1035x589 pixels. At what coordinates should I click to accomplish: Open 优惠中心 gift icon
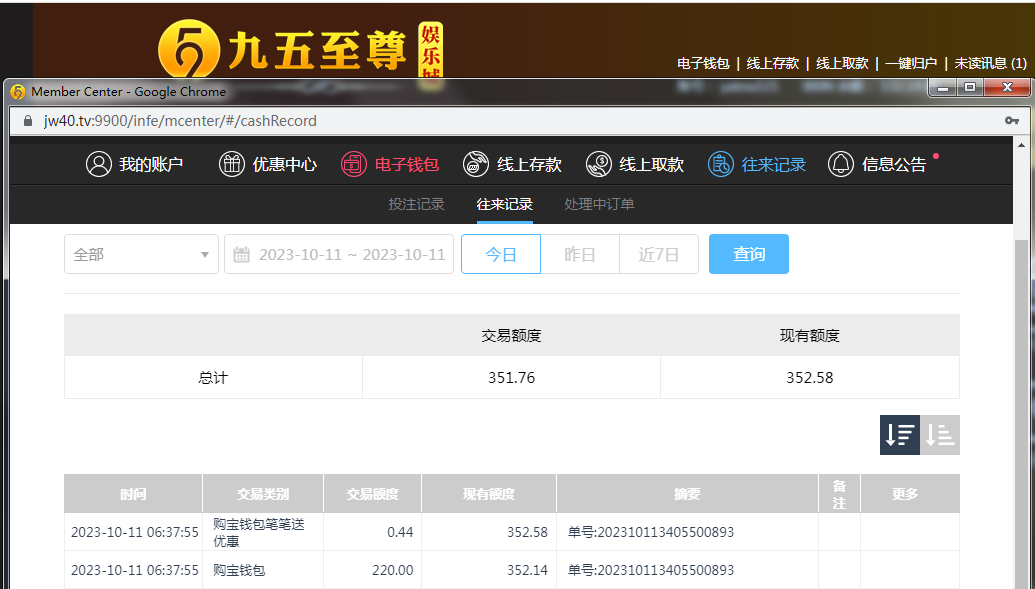tap(232, 164)
